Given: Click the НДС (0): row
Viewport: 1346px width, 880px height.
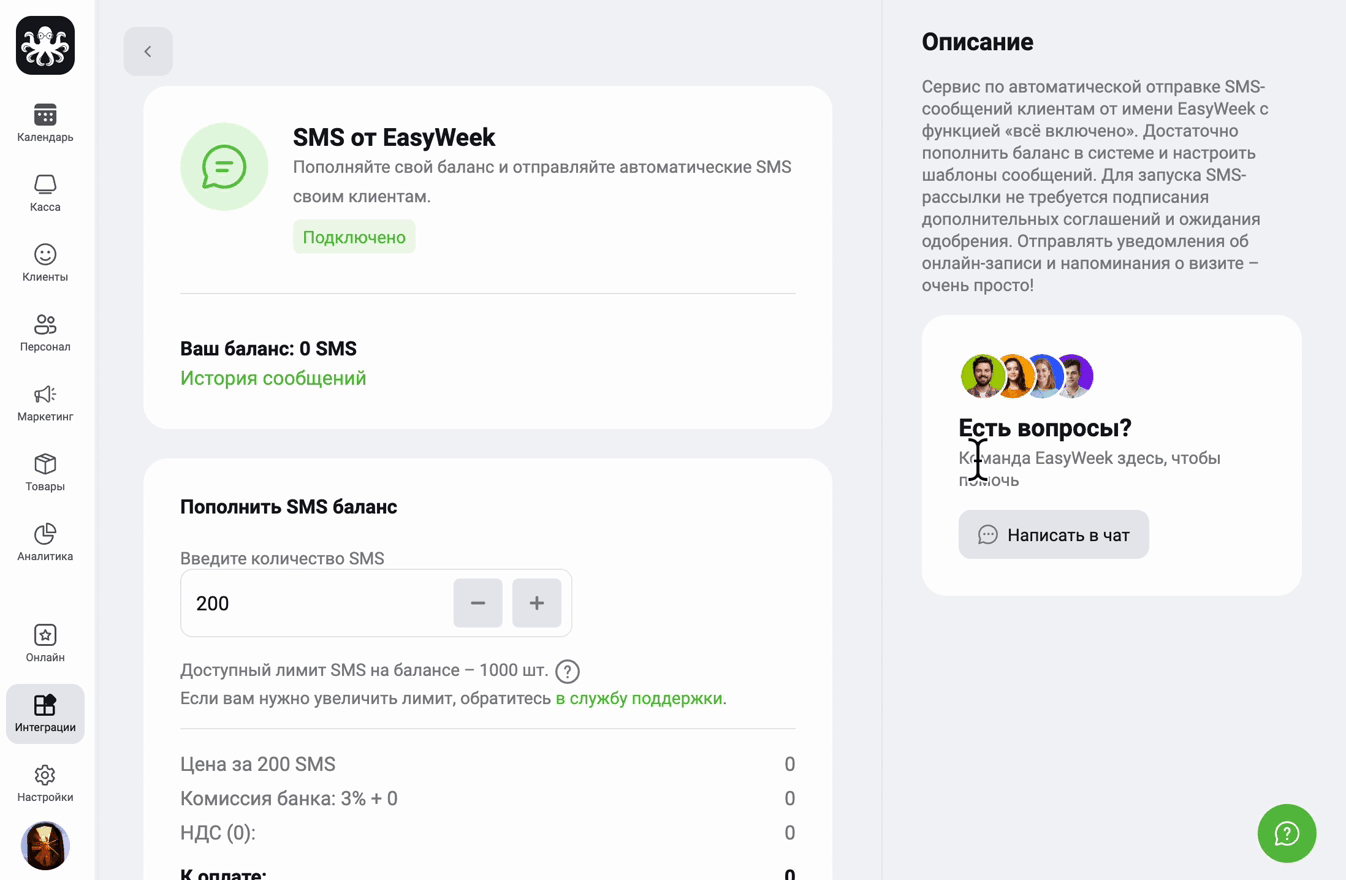Looking at the screenshot, I should 488,833.
